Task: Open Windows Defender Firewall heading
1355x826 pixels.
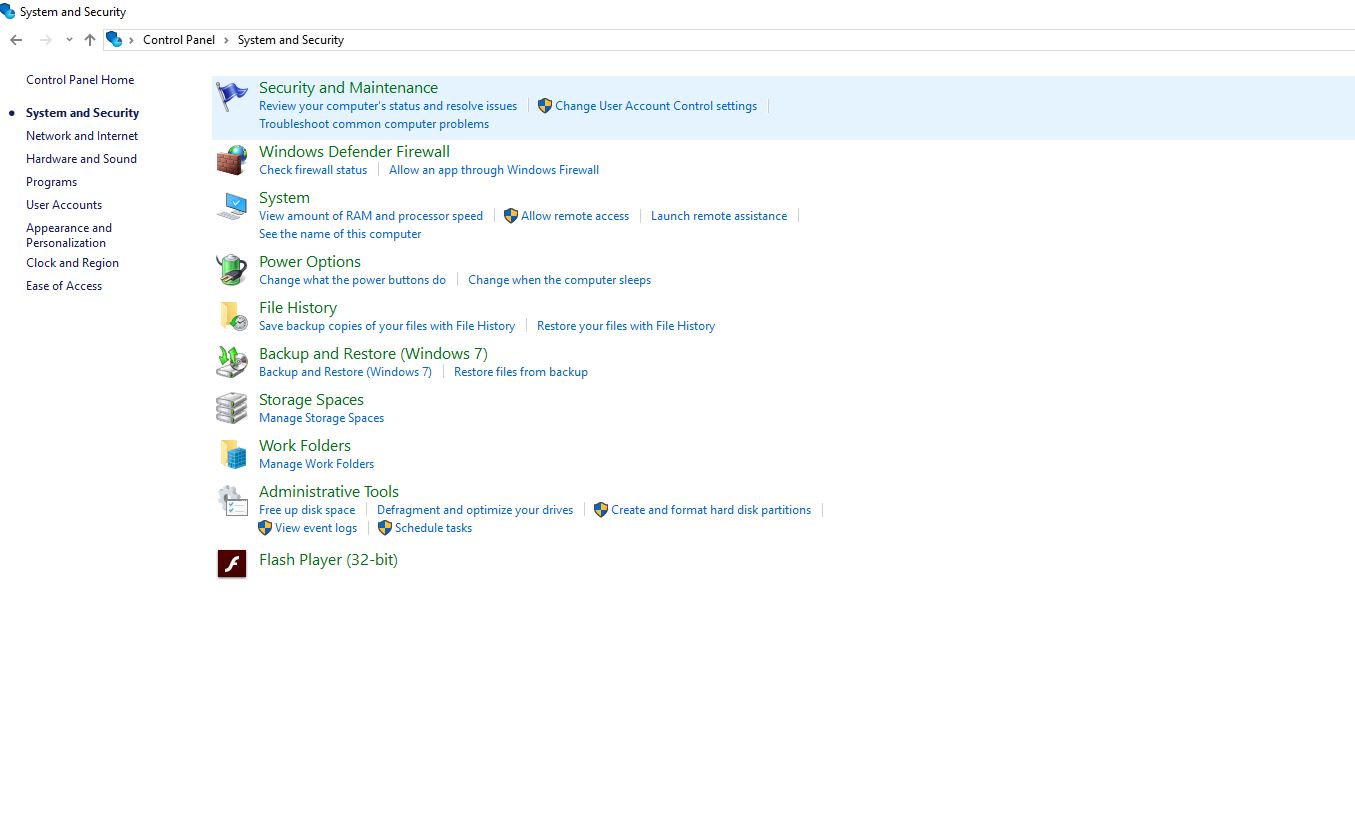Action: click(354, 152)
